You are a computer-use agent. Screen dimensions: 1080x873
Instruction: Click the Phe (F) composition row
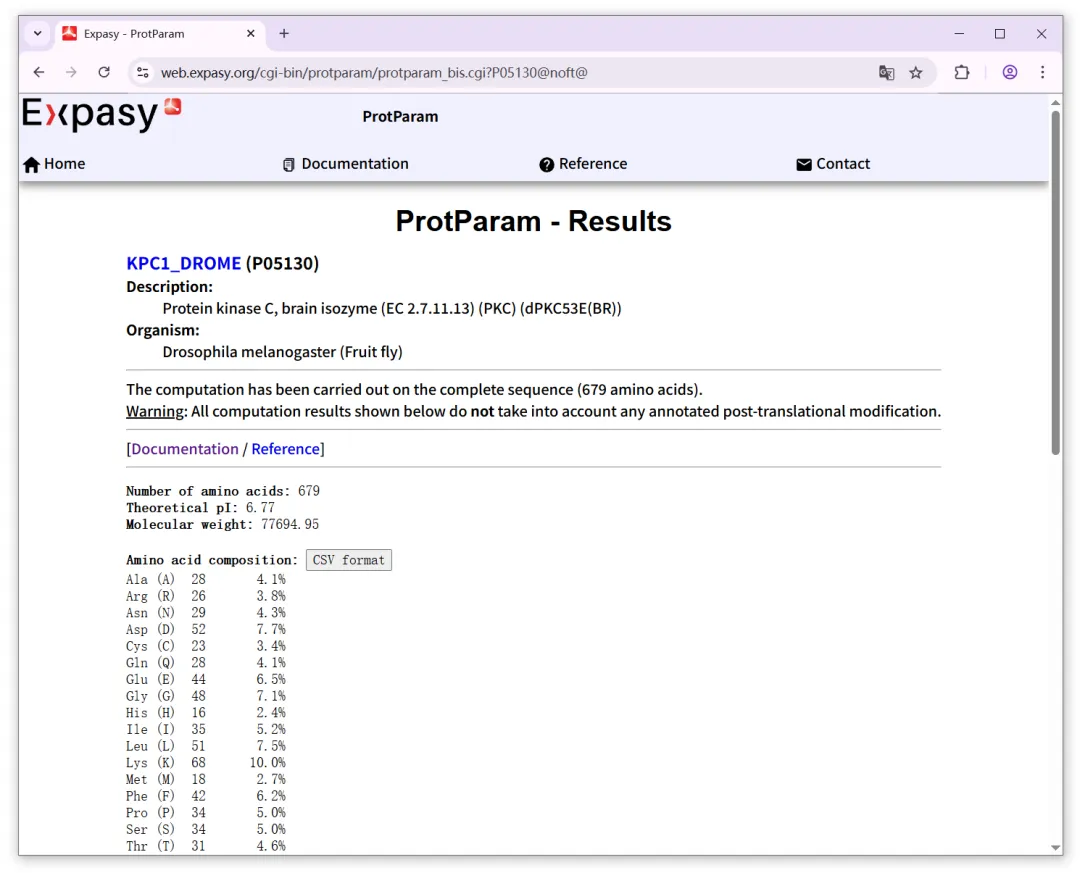point(206,796)
